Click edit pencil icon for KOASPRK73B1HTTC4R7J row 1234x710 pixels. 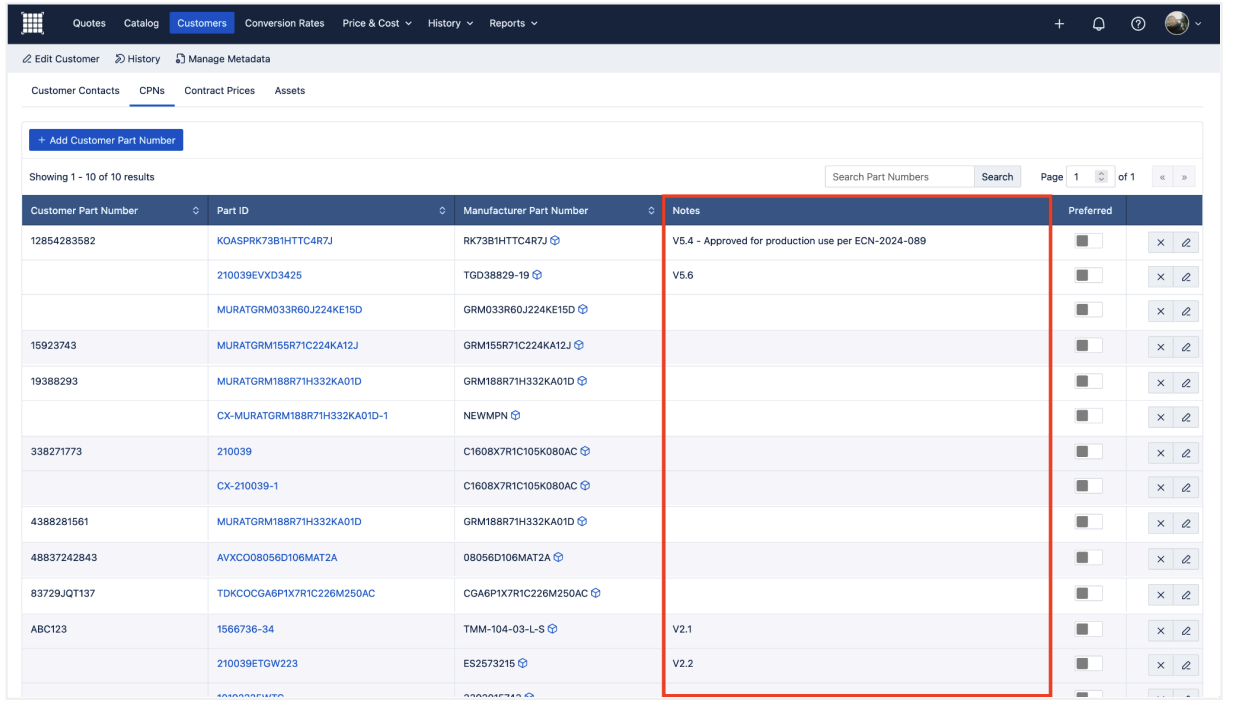(x=1186, y=242)
